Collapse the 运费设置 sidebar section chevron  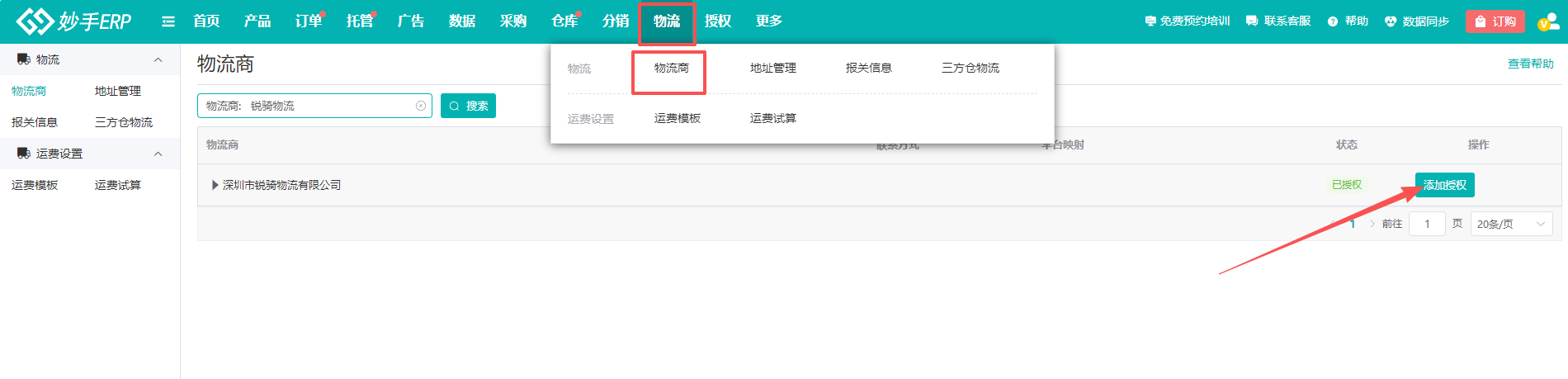tap(158, 154)
